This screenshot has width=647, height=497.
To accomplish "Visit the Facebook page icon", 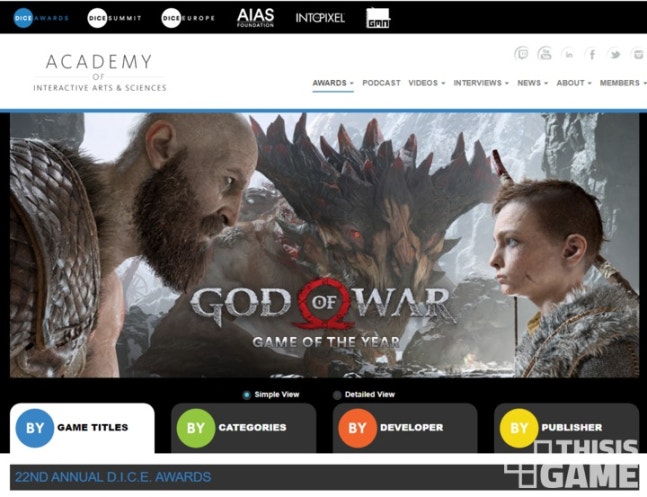I will coord(591,54).
